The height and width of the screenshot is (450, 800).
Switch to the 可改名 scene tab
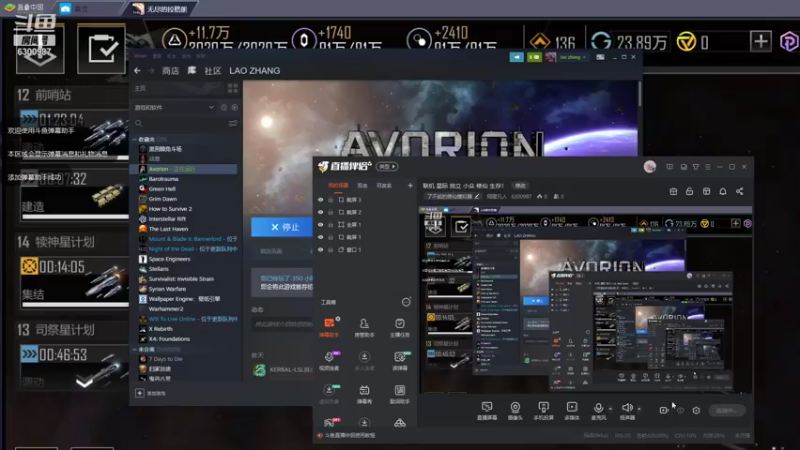click(x=384, y=186)
